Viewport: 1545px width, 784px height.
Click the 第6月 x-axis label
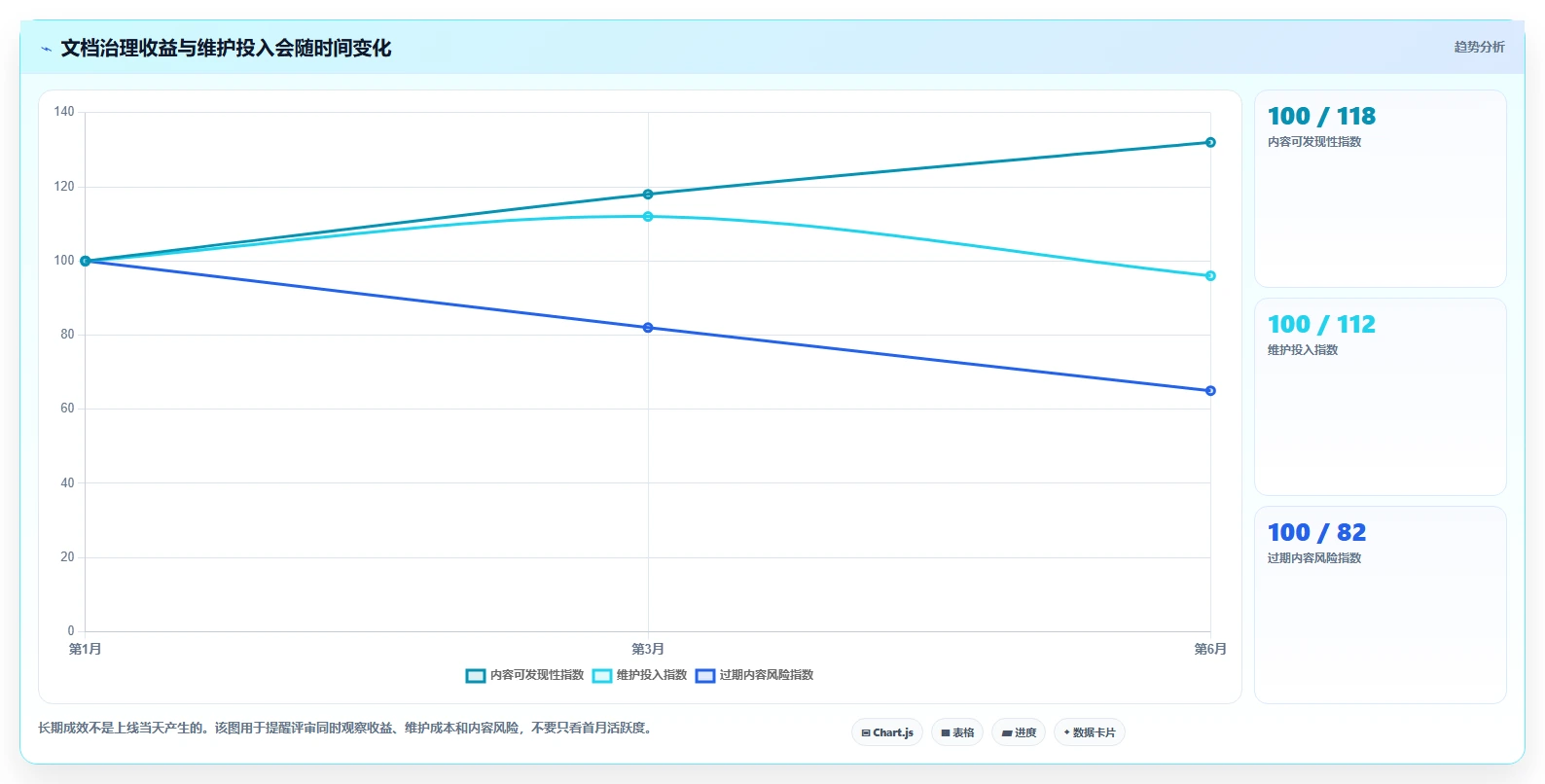1210,649
